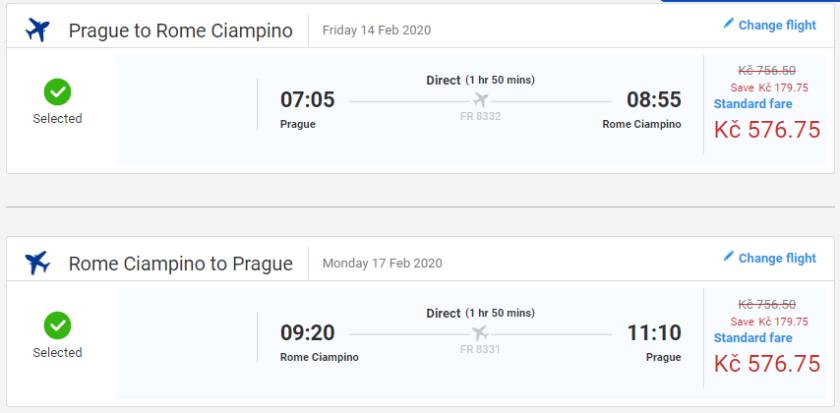Image resolution: width=840 pixels, height=413 pixels.
Task: Click the pencil icon on the outbound flight
Action: pyautogui.click(x=728, y=24)
